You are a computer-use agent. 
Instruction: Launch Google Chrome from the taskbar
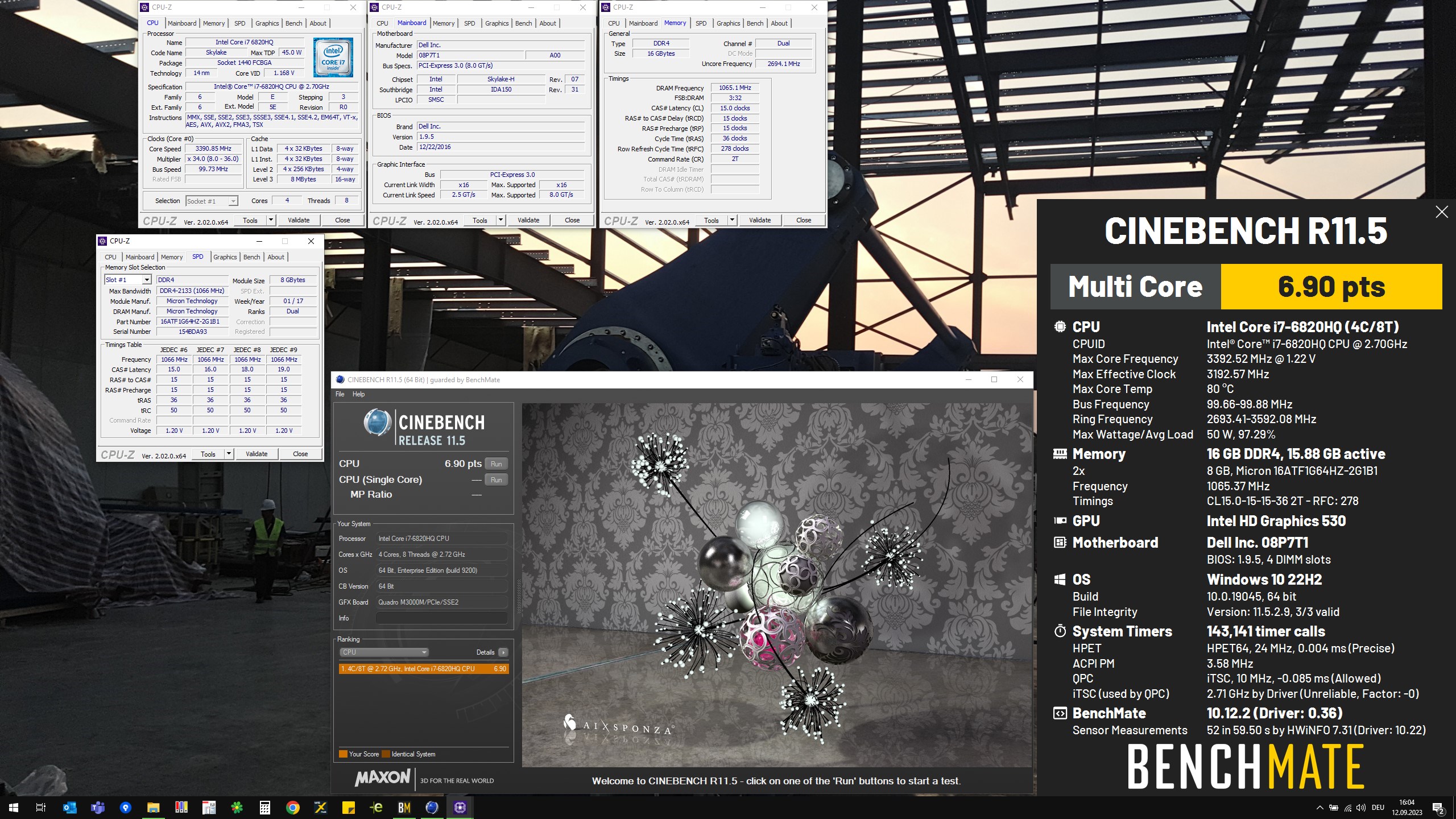click(x=293, y=807)
